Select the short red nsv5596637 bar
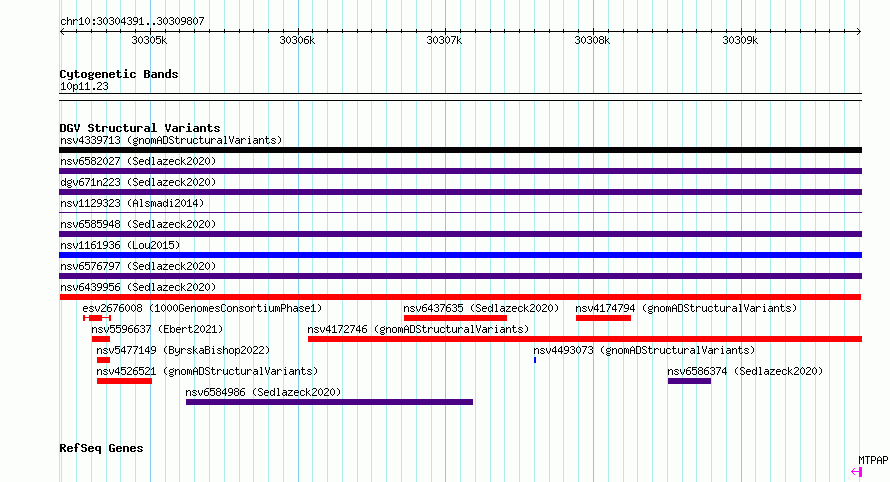This screenshot has width=890, height=482. pyautogui.click(x=101, y=339)
